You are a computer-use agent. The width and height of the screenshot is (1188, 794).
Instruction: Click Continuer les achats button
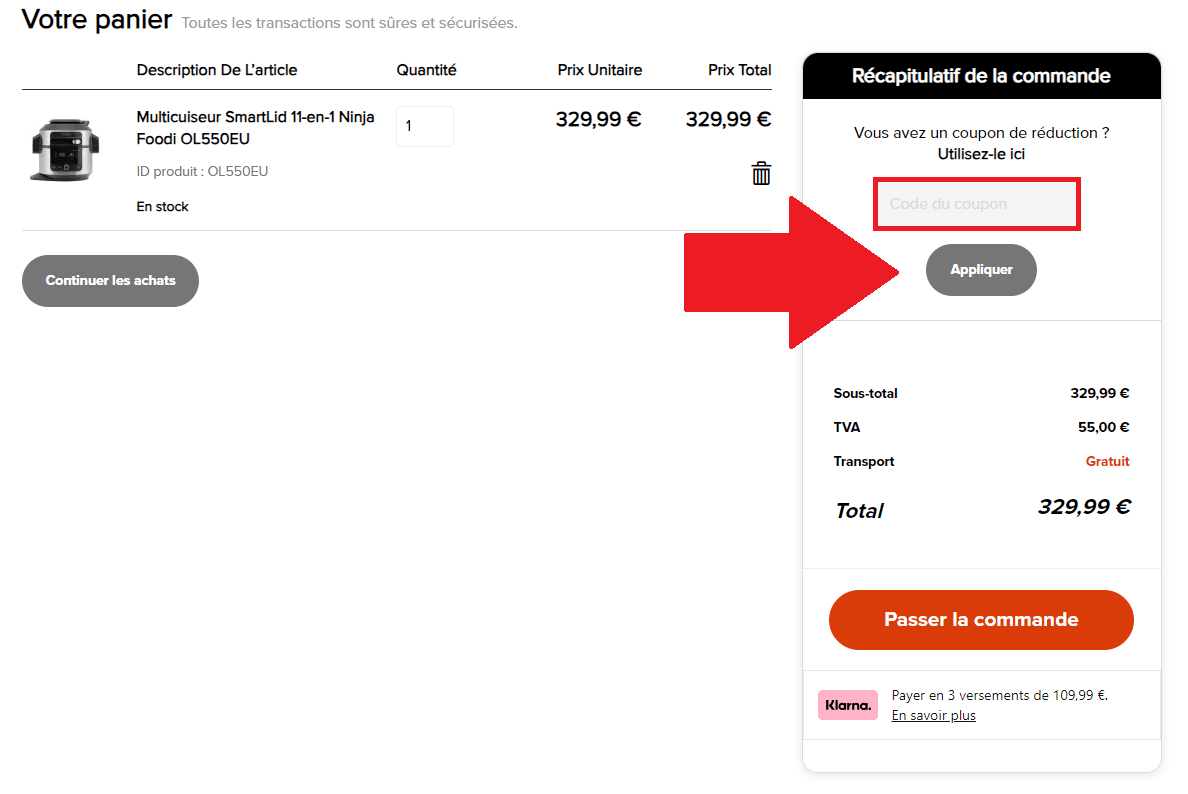(x=111, y=280)
